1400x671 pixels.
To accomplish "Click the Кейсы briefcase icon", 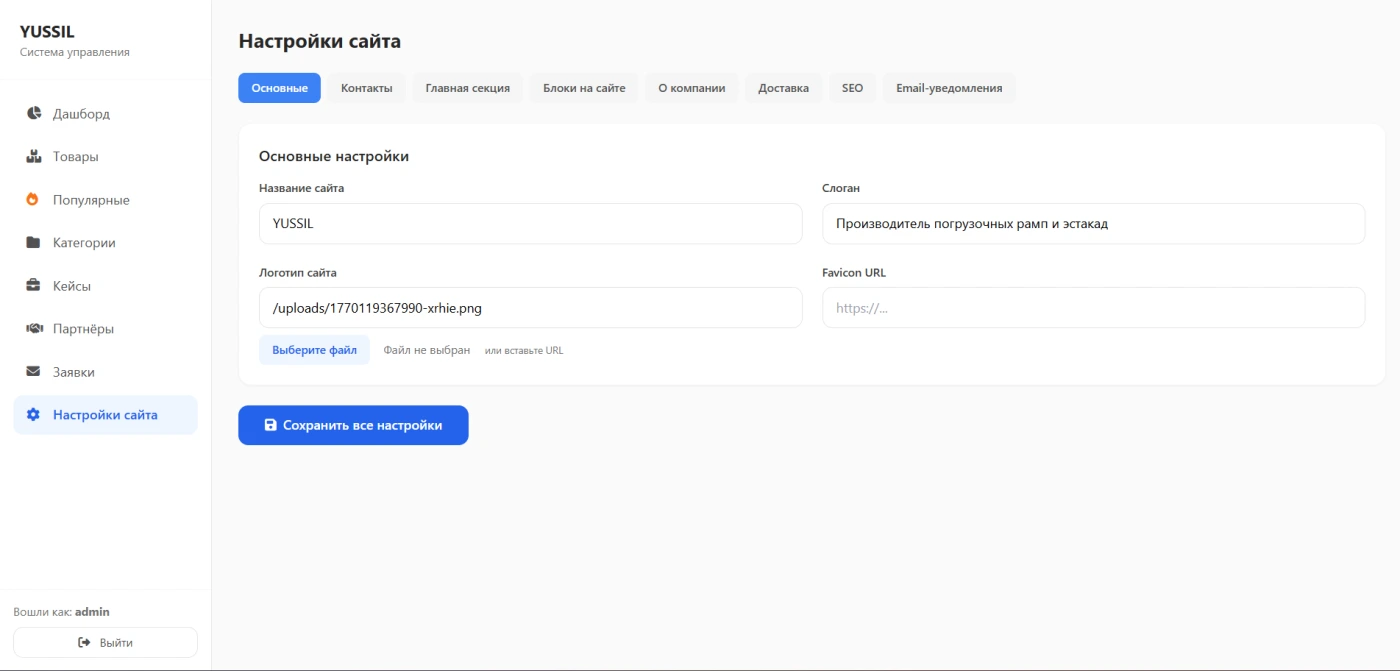I will coord(33,285).
